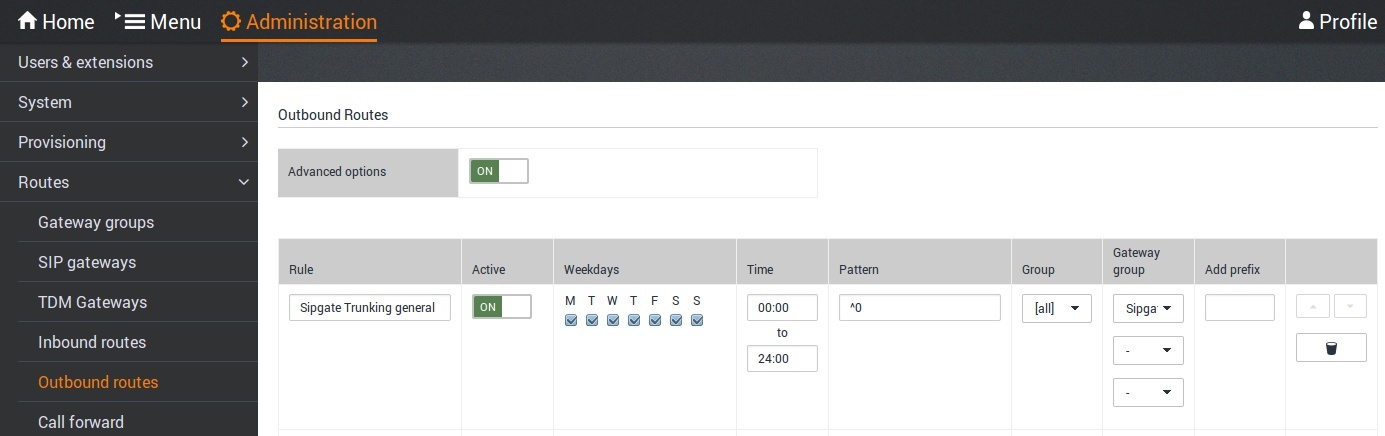The image size is (1385, 436).
Task: Toggle the rule Active switch
Action: click(x=502, y=307)
